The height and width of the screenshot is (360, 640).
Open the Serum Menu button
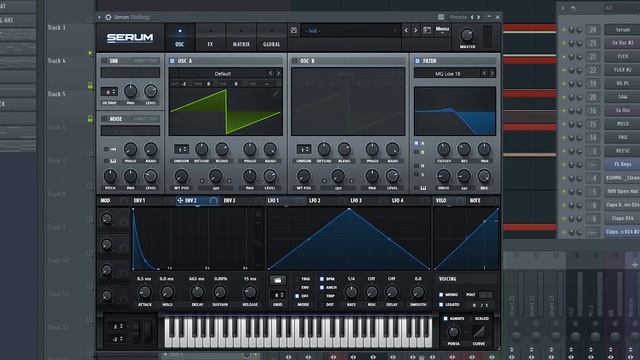(442, 29)
